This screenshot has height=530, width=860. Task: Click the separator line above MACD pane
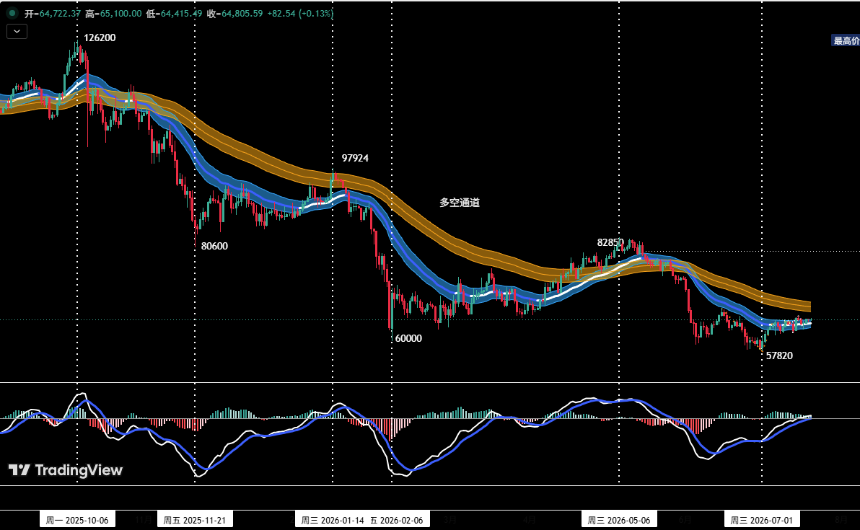pyautogui.click(x=430, y=382)
